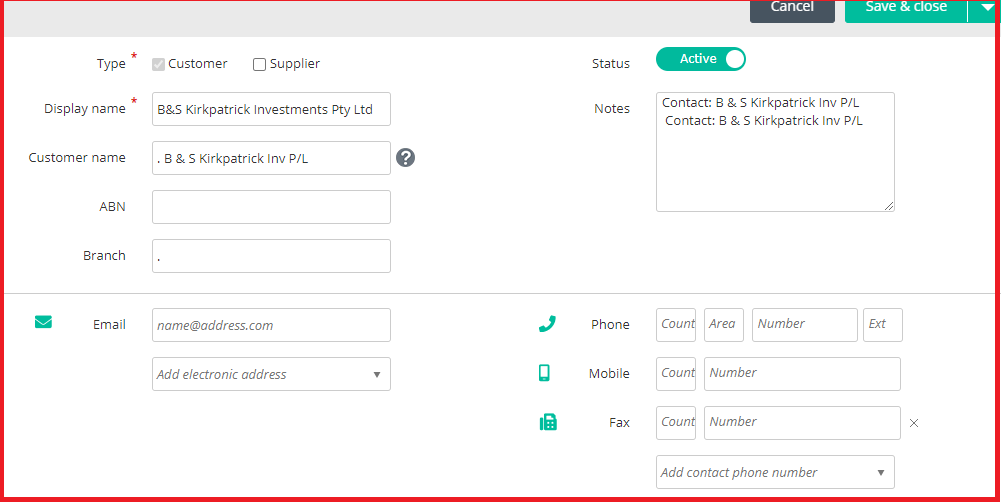Viewport: 1001px width, 504px height.
Task: Click the Branch label
Action: click(x=104, y=256)
